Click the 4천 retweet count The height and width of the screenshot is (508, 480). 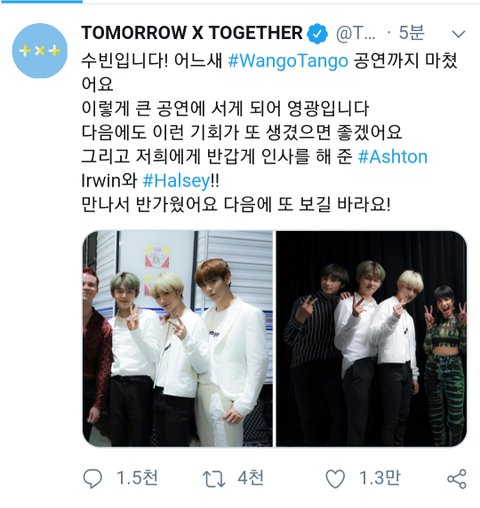250,478
